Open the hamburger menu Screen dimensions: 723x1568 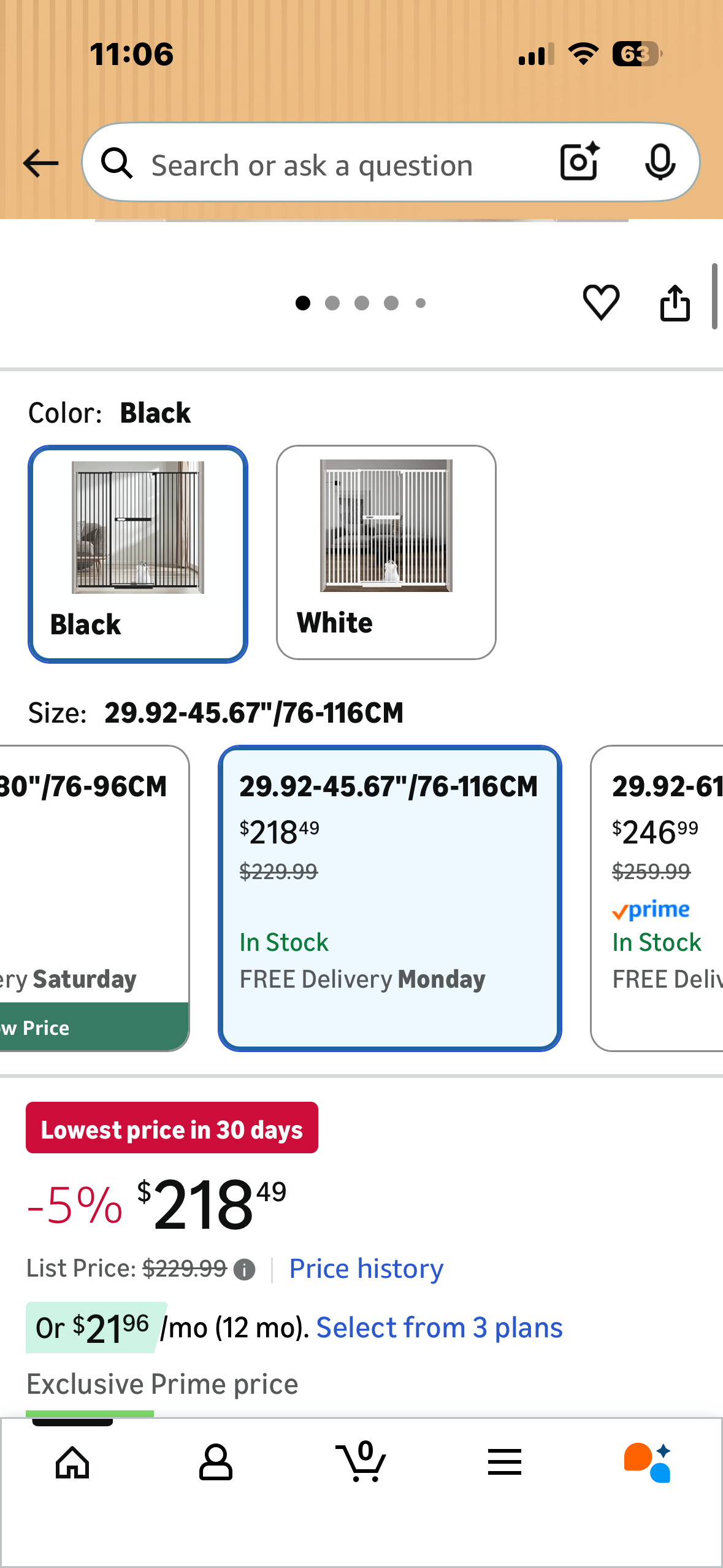pyautogui.click(x=504, y=1464)
